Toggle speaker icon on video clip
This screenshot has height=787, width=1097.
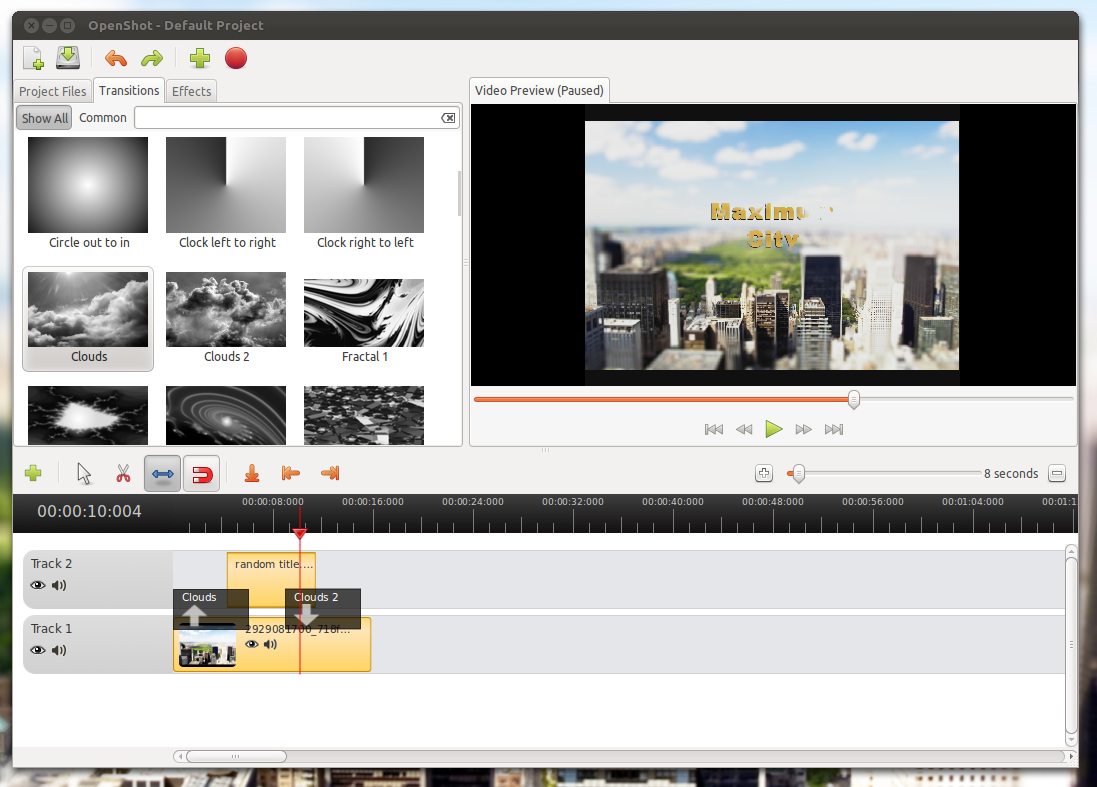tap(270, 644)
